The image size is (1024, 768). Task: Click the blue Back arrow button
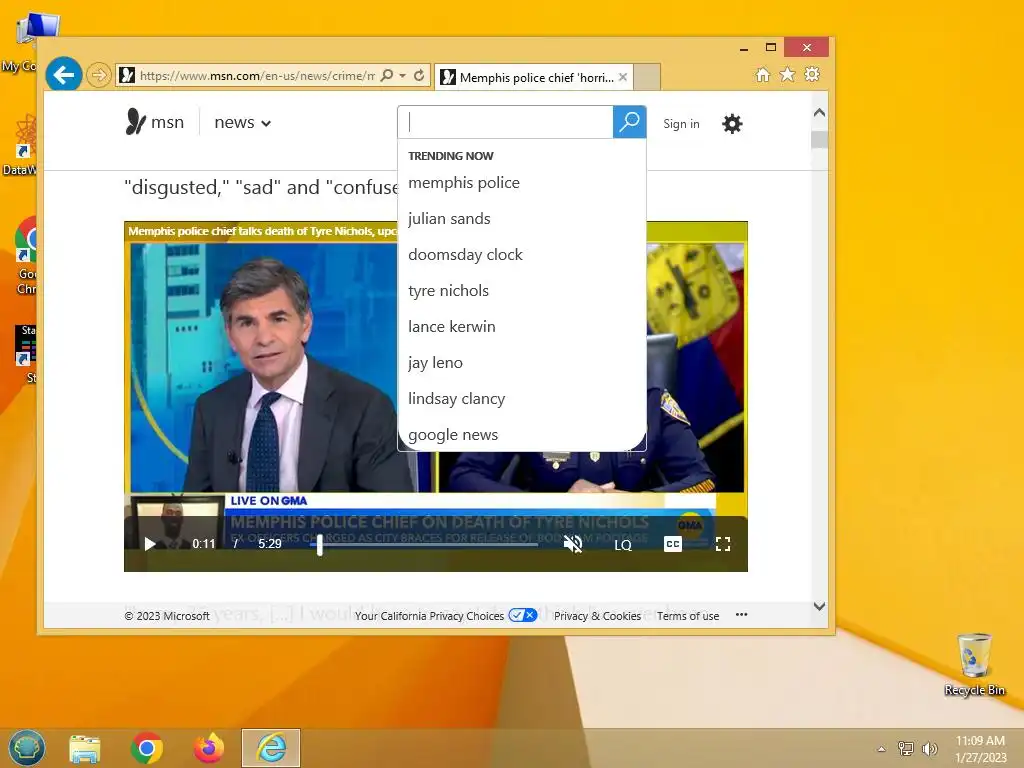(63, 75)
